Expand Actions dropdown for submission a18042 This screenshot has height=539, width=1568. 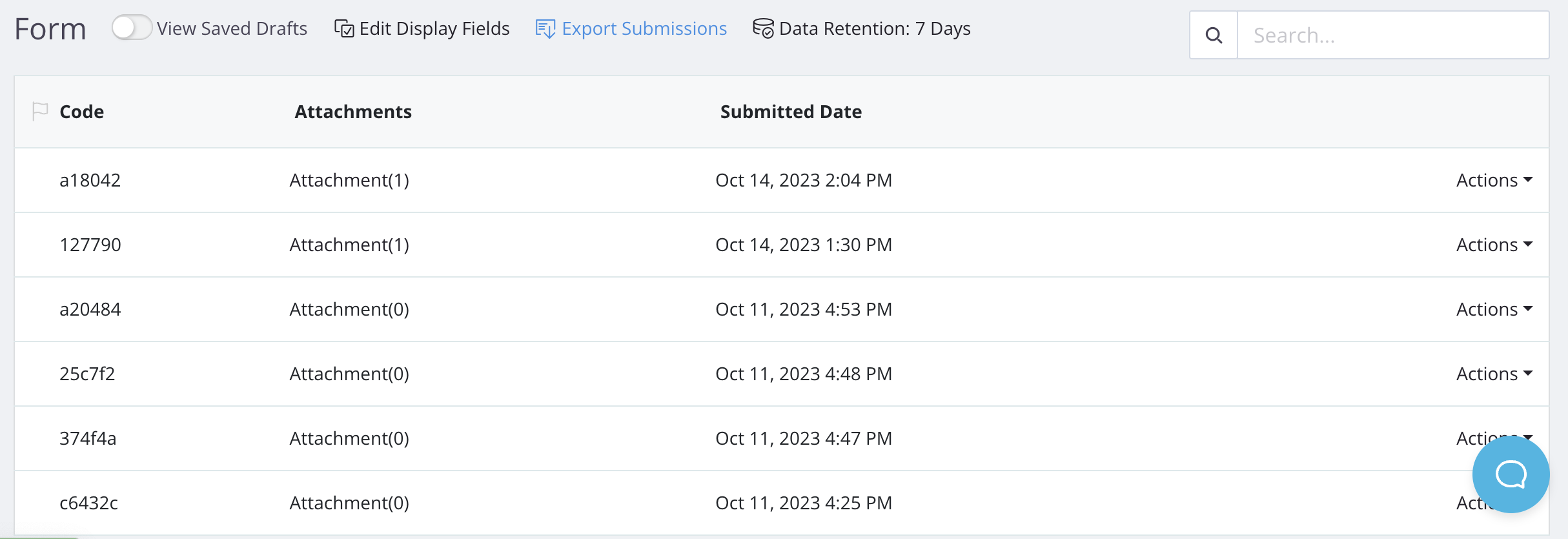click(x=1494, y=180)
